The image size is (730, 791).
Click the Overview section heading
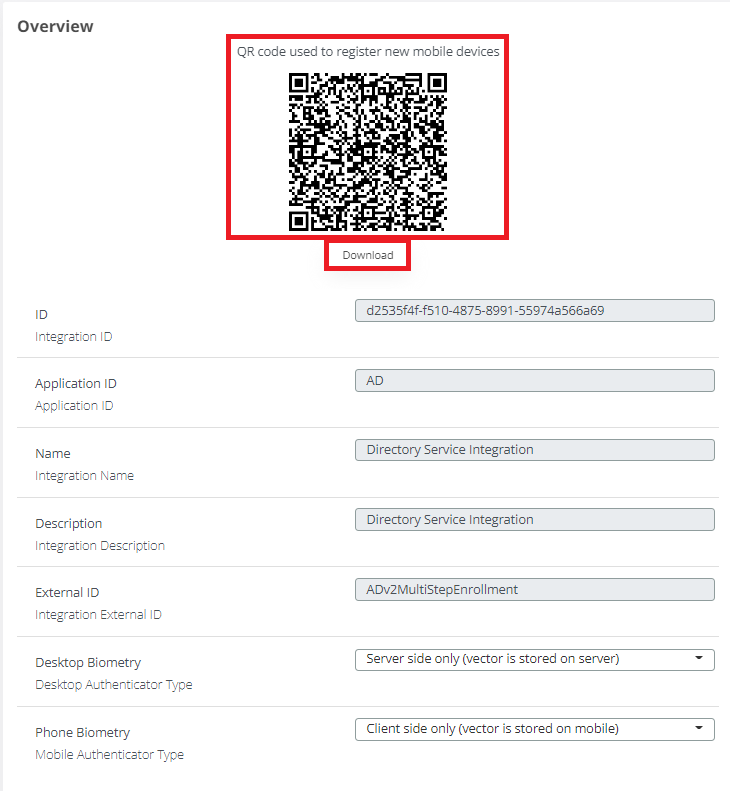coord(56,27)
